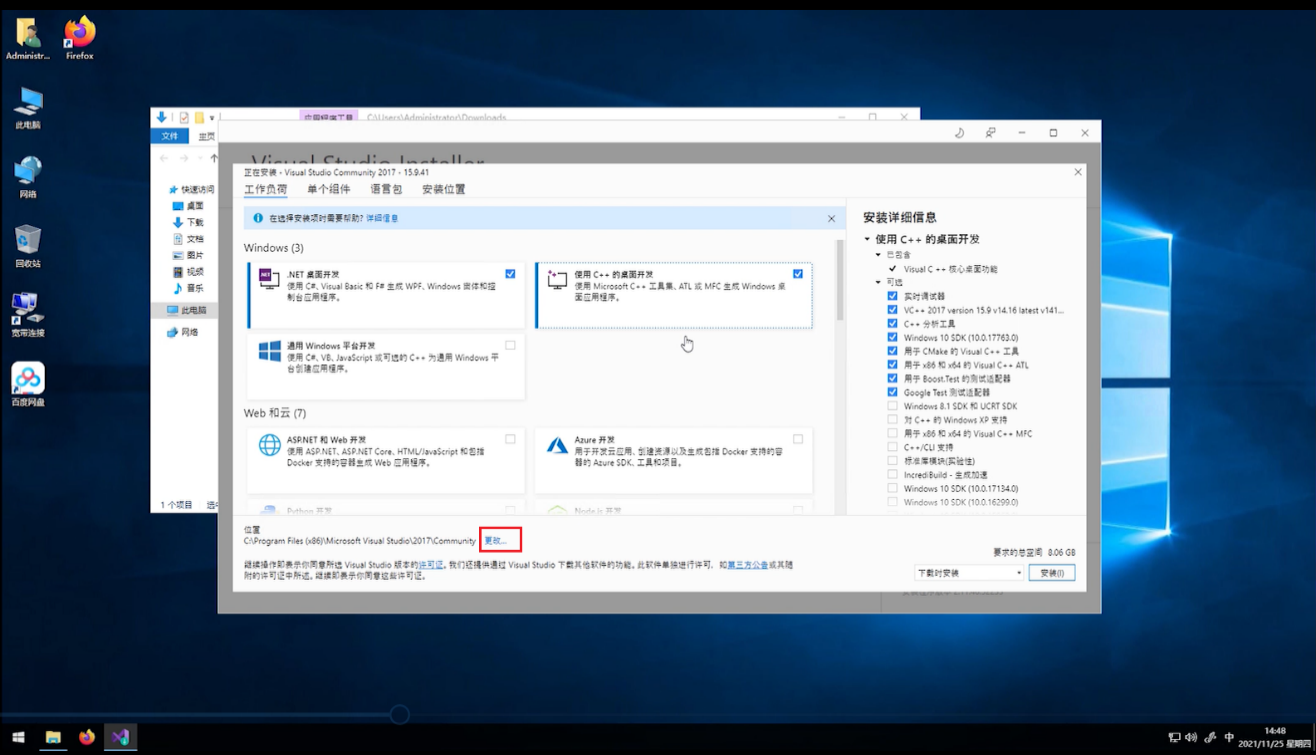Switch to the 工作负荷 tab
The height and width of the screenshot is (755, 1316).
tap(265, 189)
